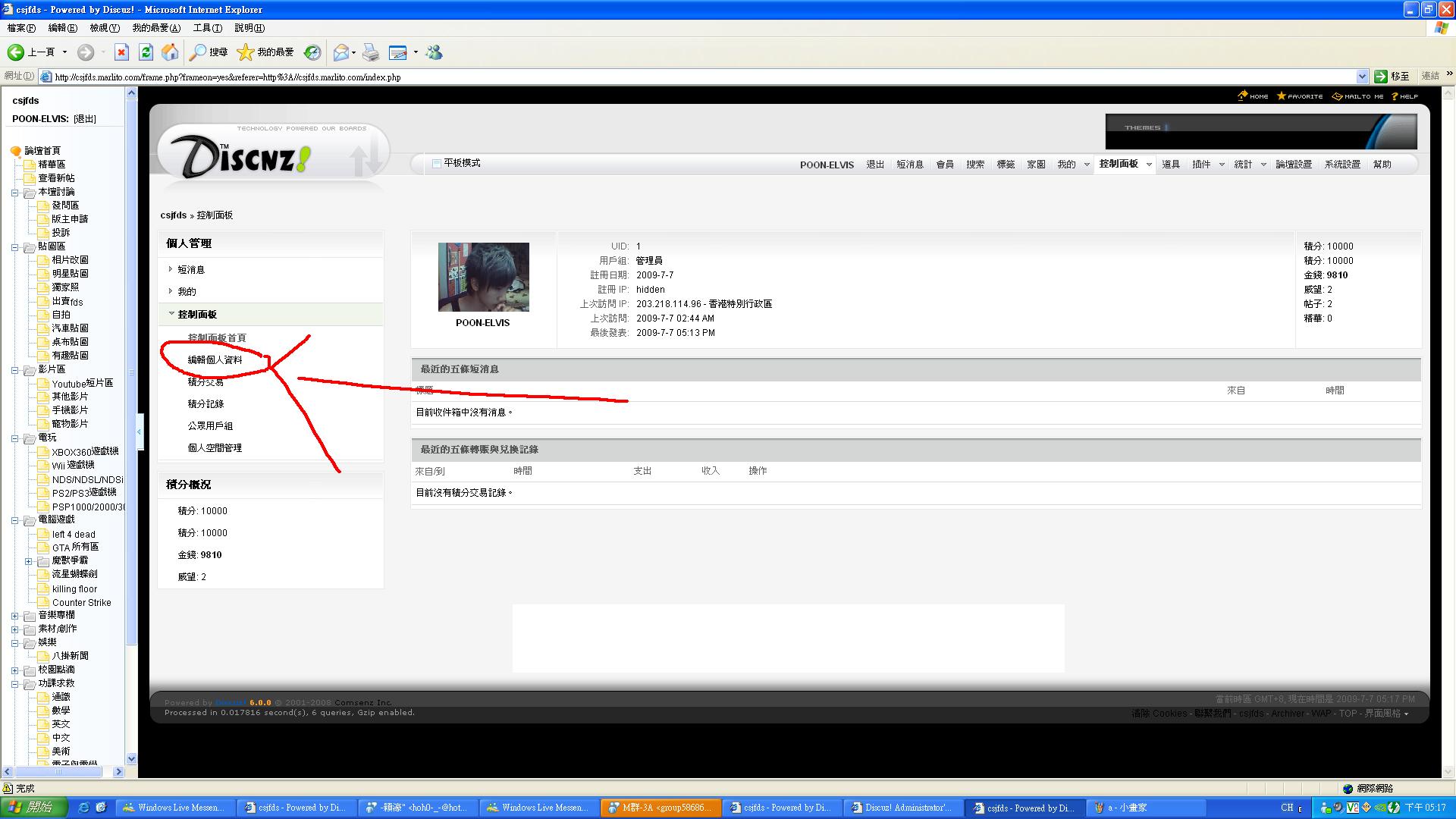Open 編輯 menu
1456x819 pixels.
click(x=62, y=28)
